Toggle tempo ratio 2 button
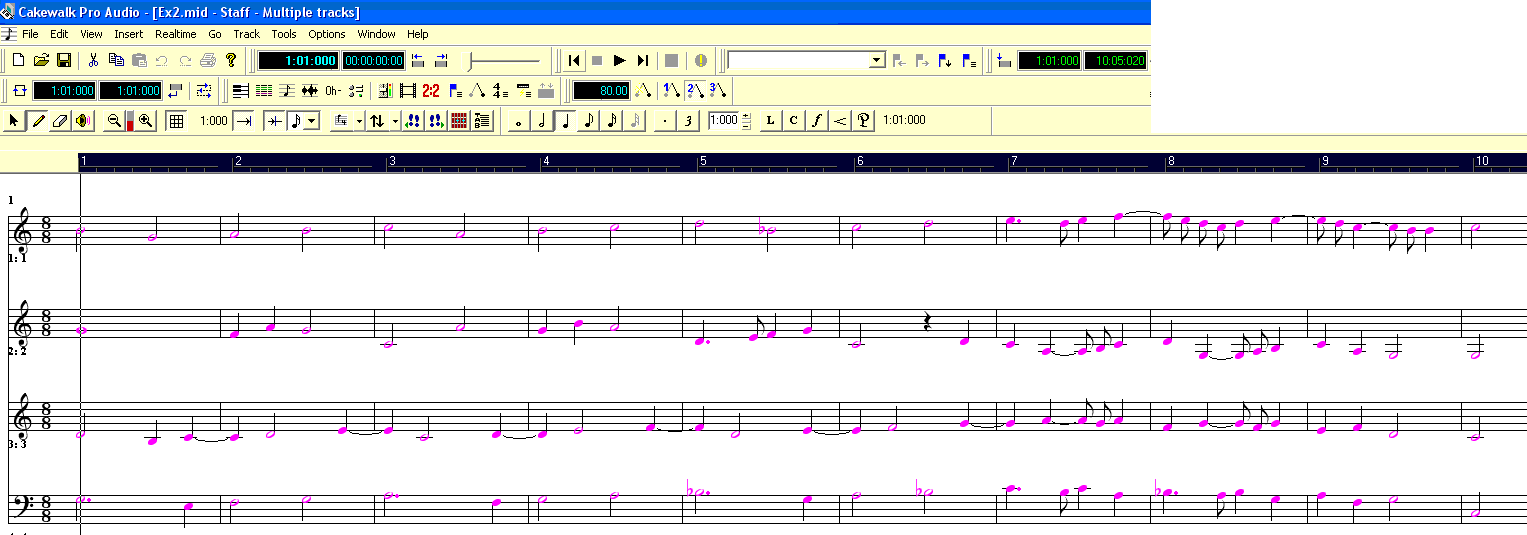Screen dimensions: 1527x535 coord(695,90)
